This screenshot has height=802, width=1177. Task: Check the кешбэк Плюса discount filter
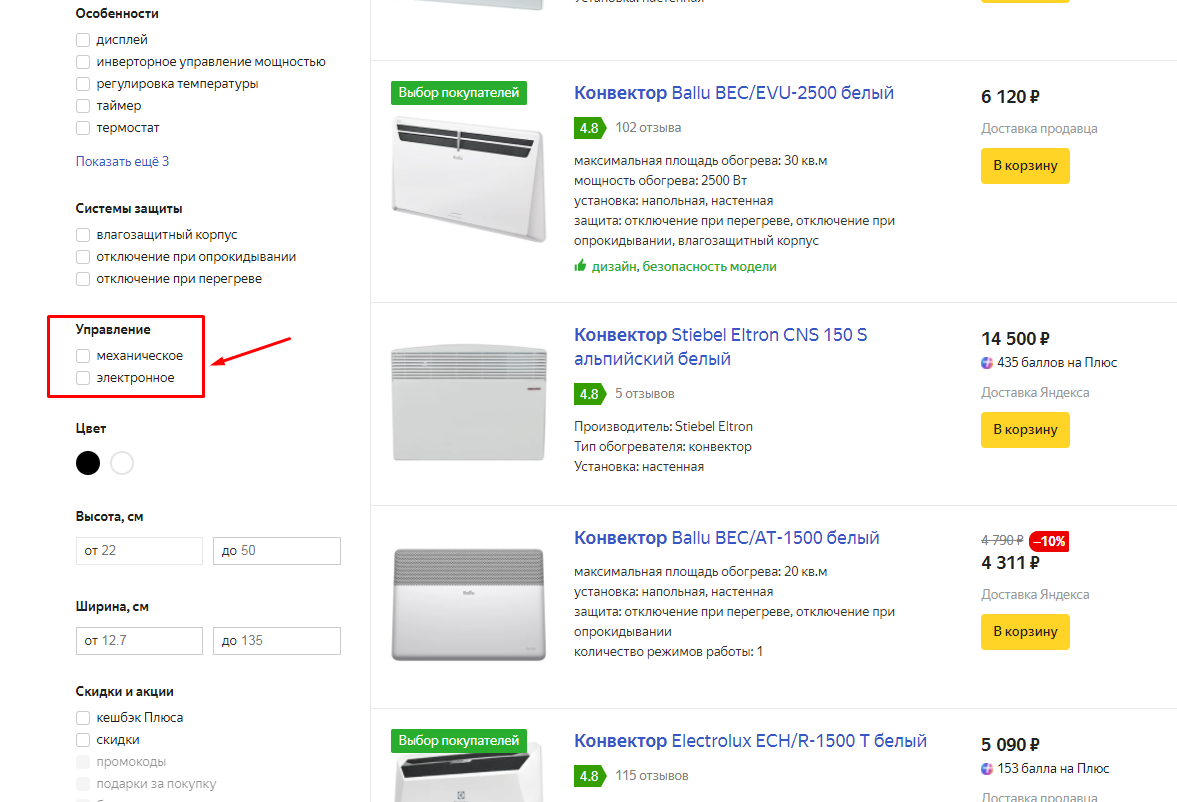pyautogui.click(x=83, y=718)
